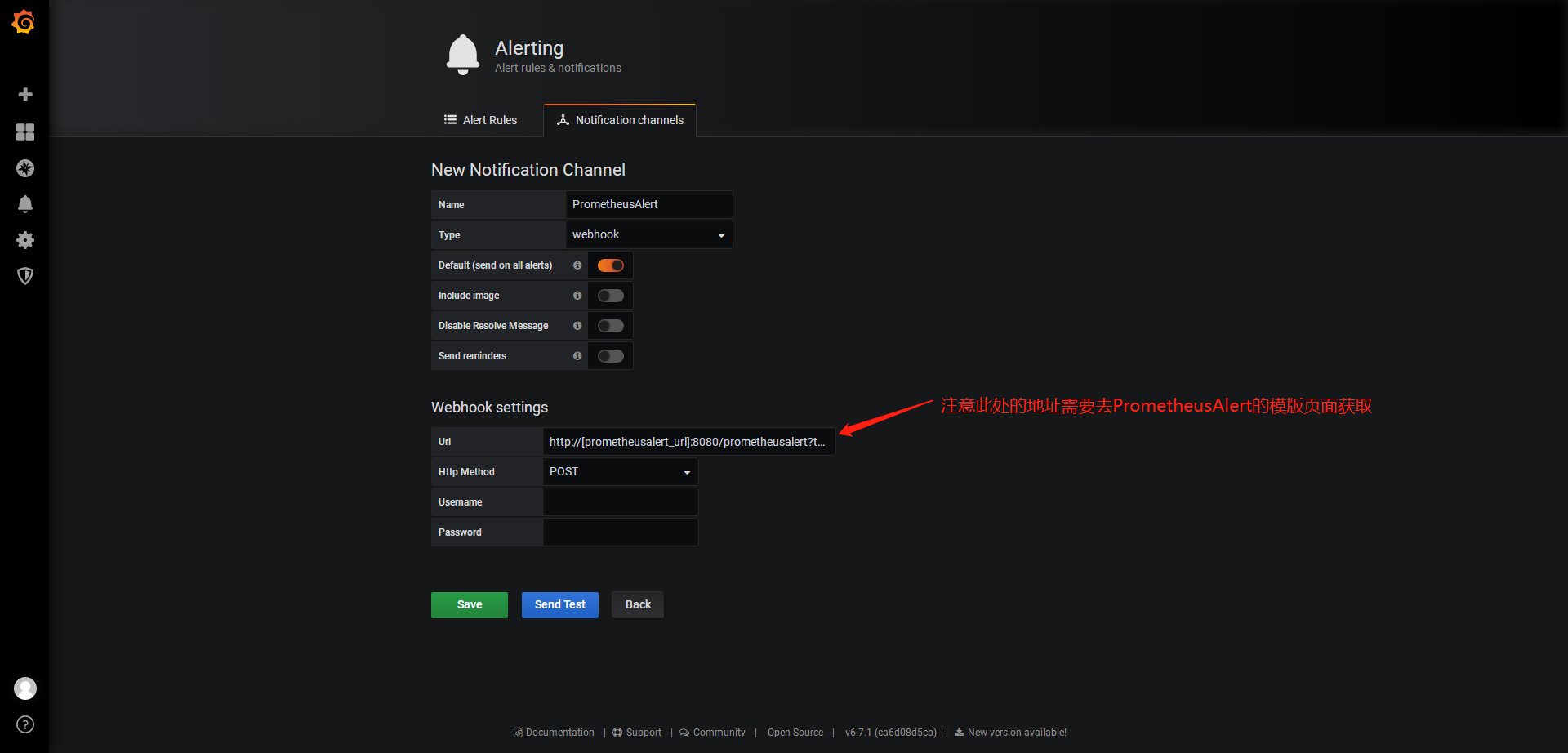The image size is (1568, 753).
Task: Click the green Save button
Action: pyautogui.click(x=469, y=605)
